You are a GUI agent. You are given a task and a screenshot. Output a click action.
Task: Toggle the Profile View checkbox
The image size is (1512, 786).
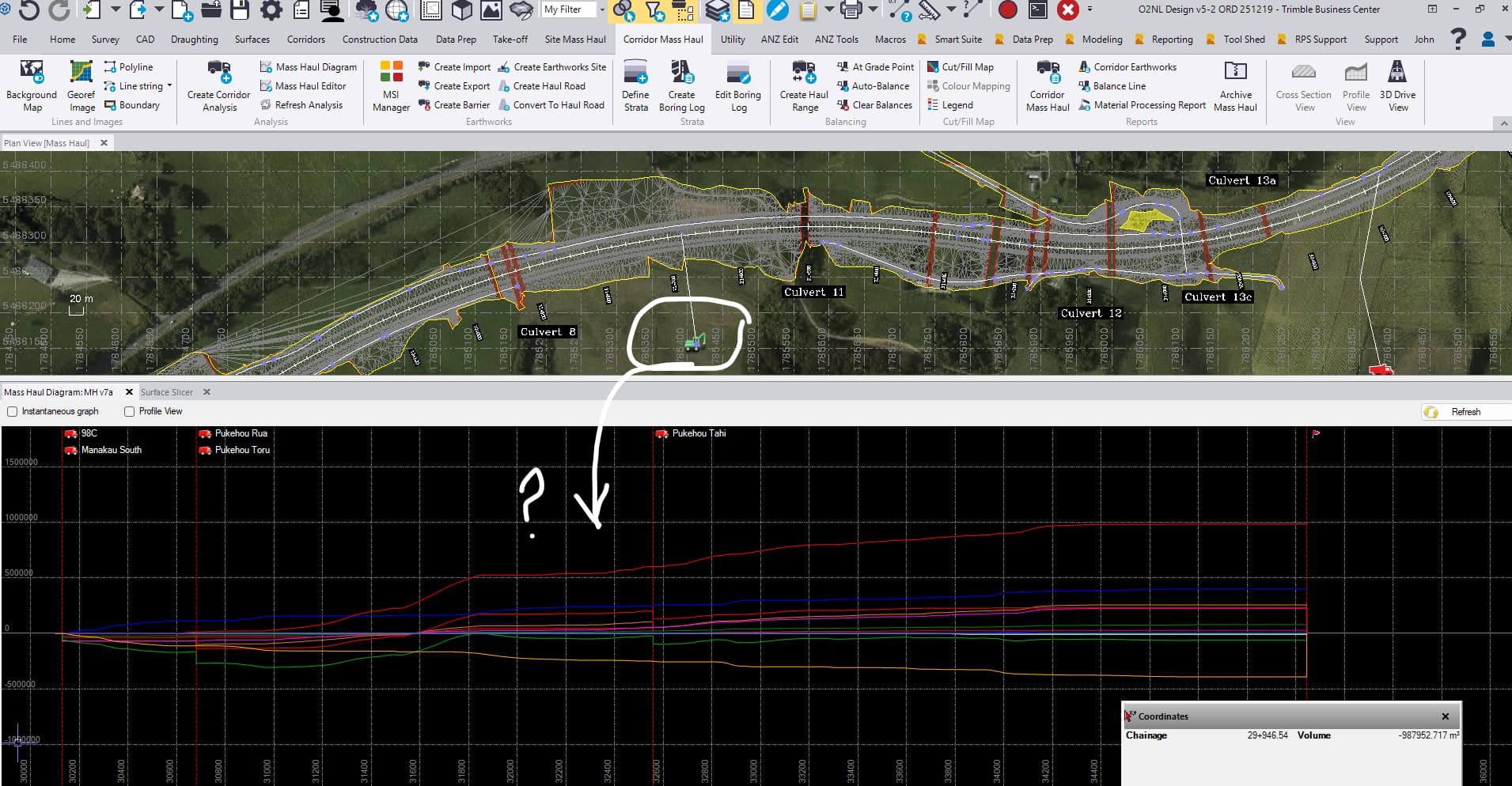click(129, 411)
